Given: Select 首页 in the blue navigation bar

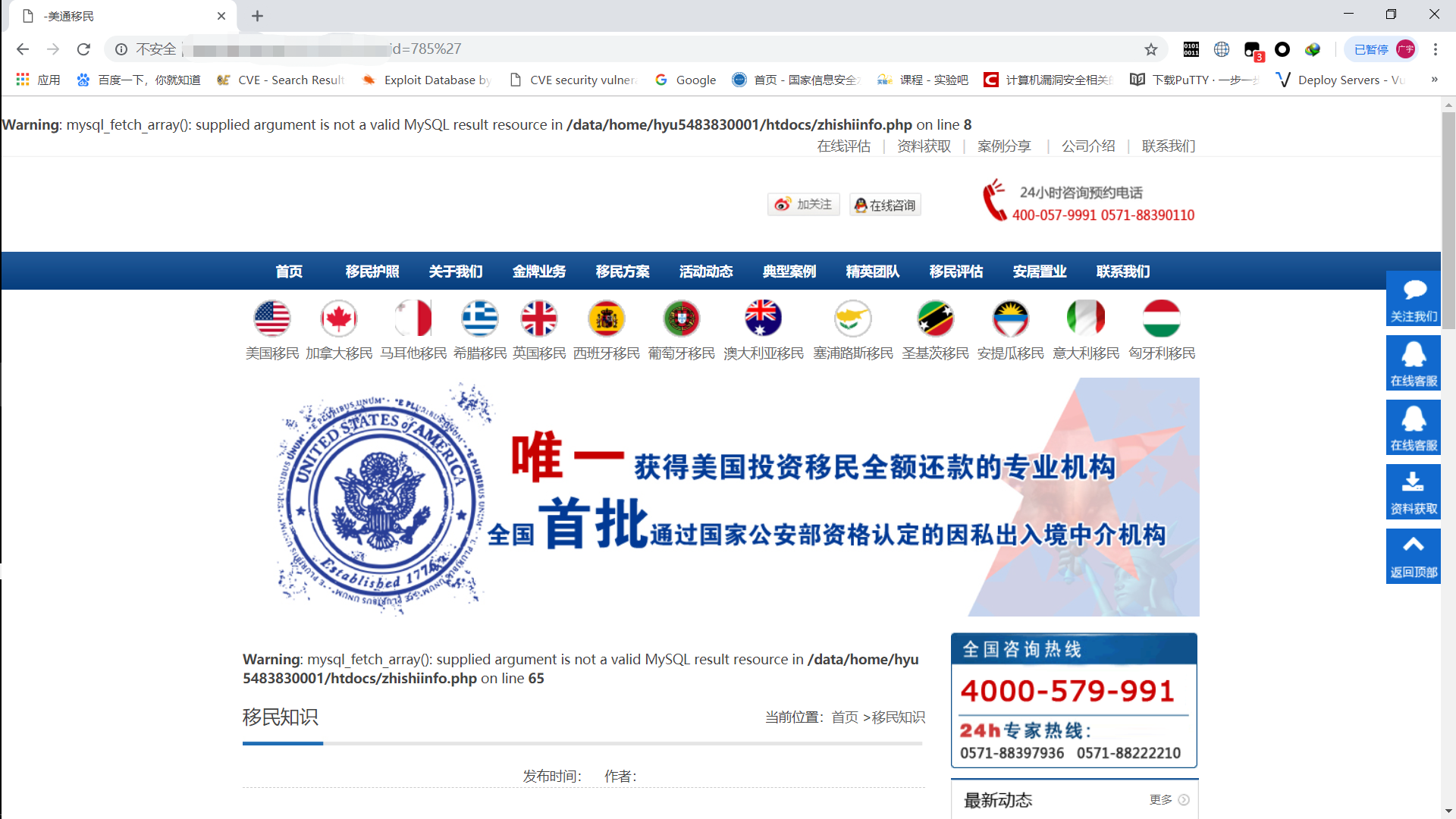Looking at the screenshot, I should click(x=289, y=271).
